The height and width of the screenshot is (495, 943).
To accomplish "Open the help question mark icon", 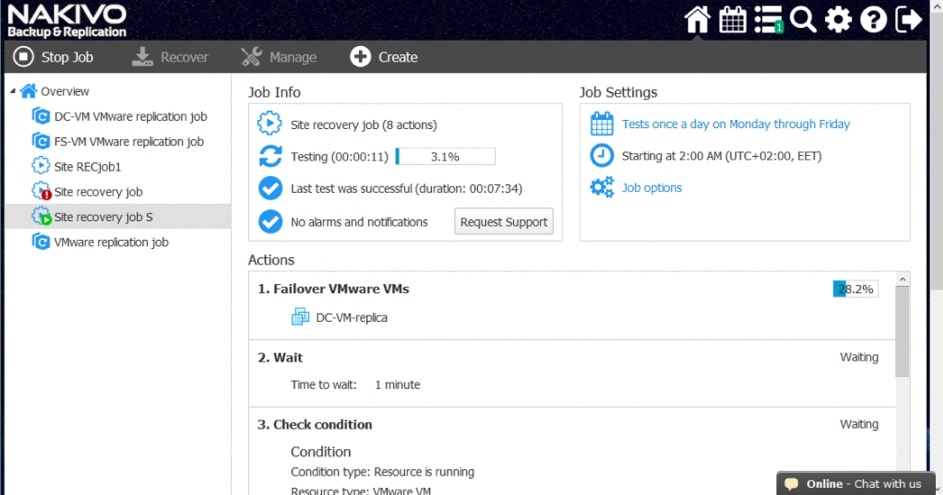I will coord(873,19).
